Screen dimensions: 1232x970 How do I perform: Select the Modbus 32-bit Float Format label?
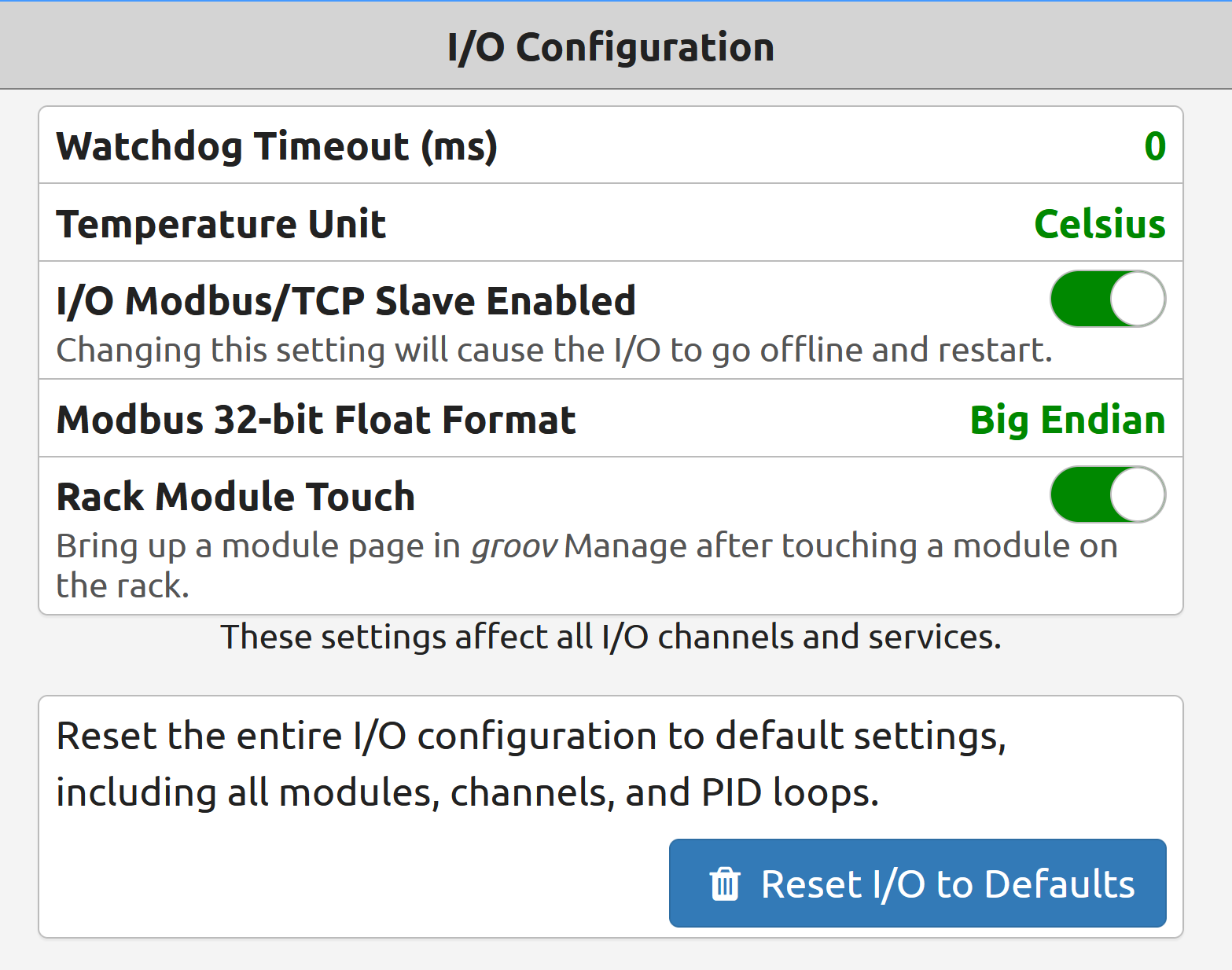tap(316, 420)
